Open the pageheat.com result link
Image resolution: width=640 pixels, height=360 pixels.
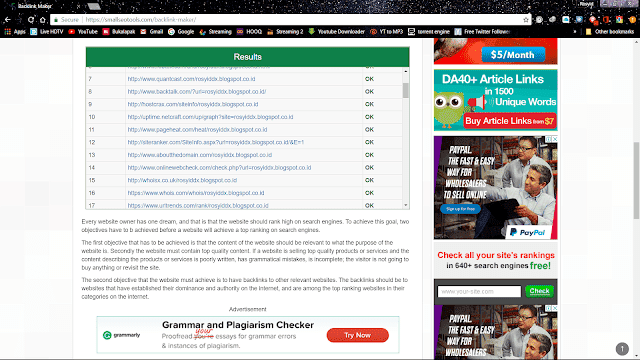197,129
